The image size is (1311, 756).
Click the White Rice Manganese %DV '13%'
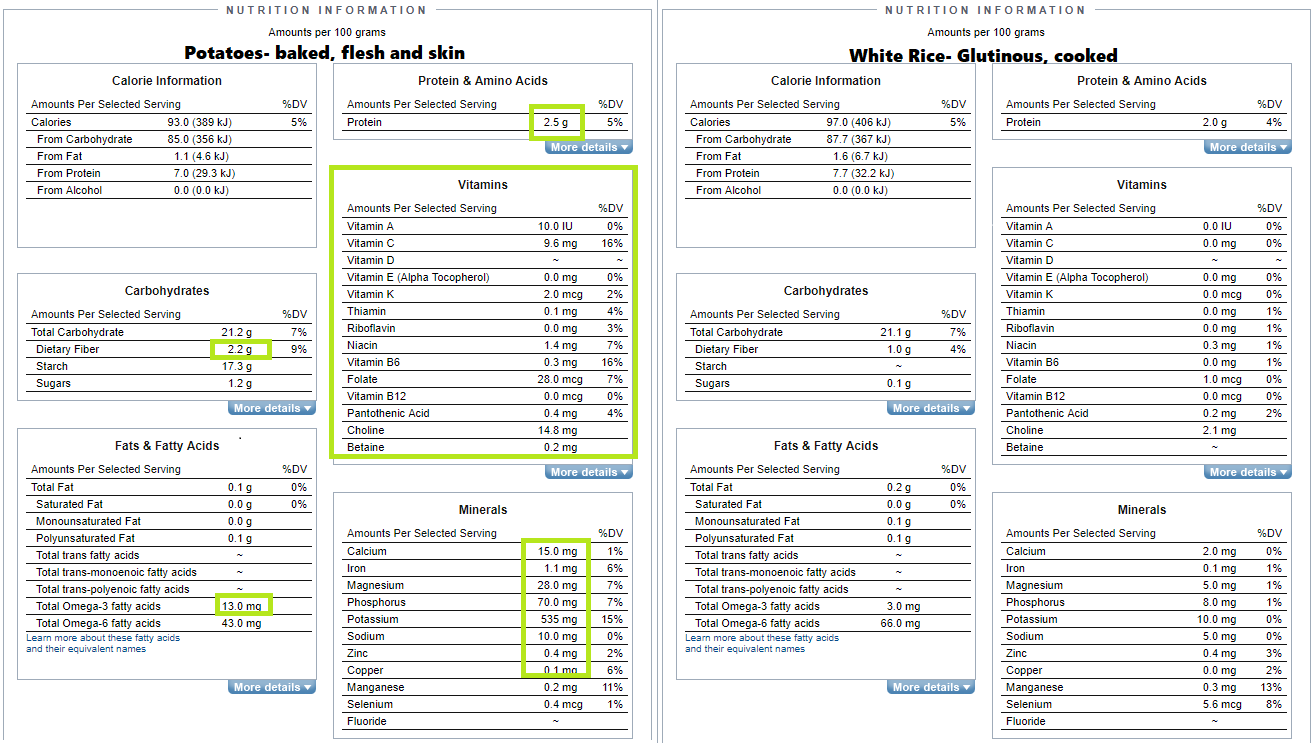tap(1272, 687)
